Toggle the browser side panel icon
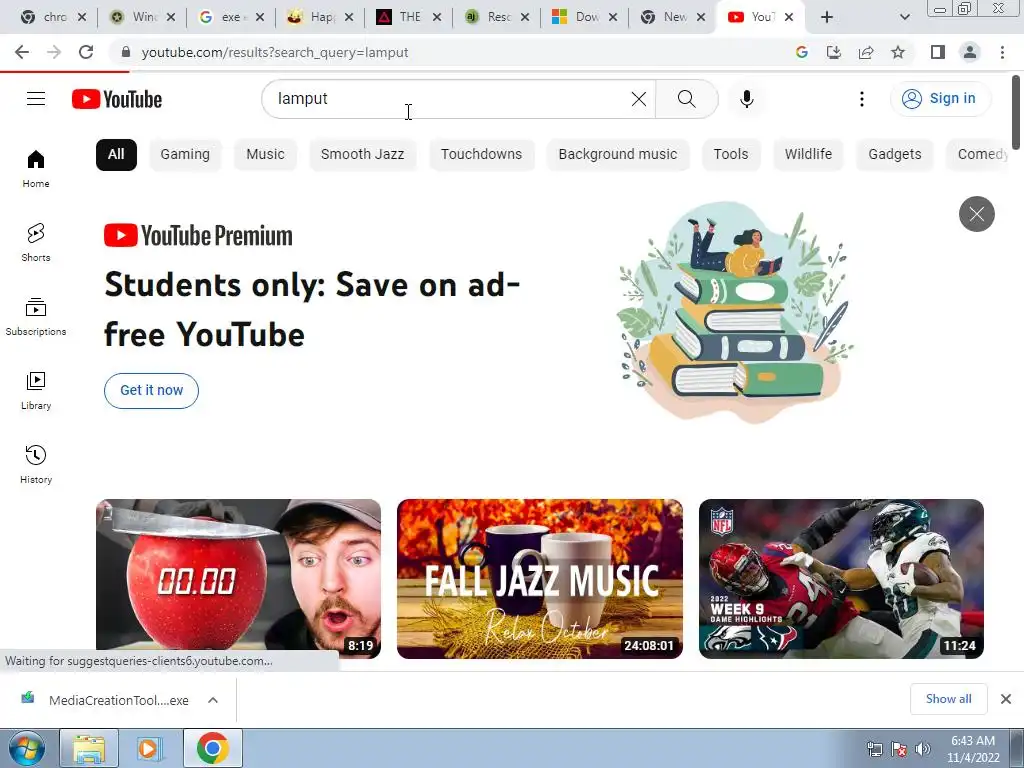Image resolution: width=1024 pixels, height=768 pixels. tap(938, 52)
